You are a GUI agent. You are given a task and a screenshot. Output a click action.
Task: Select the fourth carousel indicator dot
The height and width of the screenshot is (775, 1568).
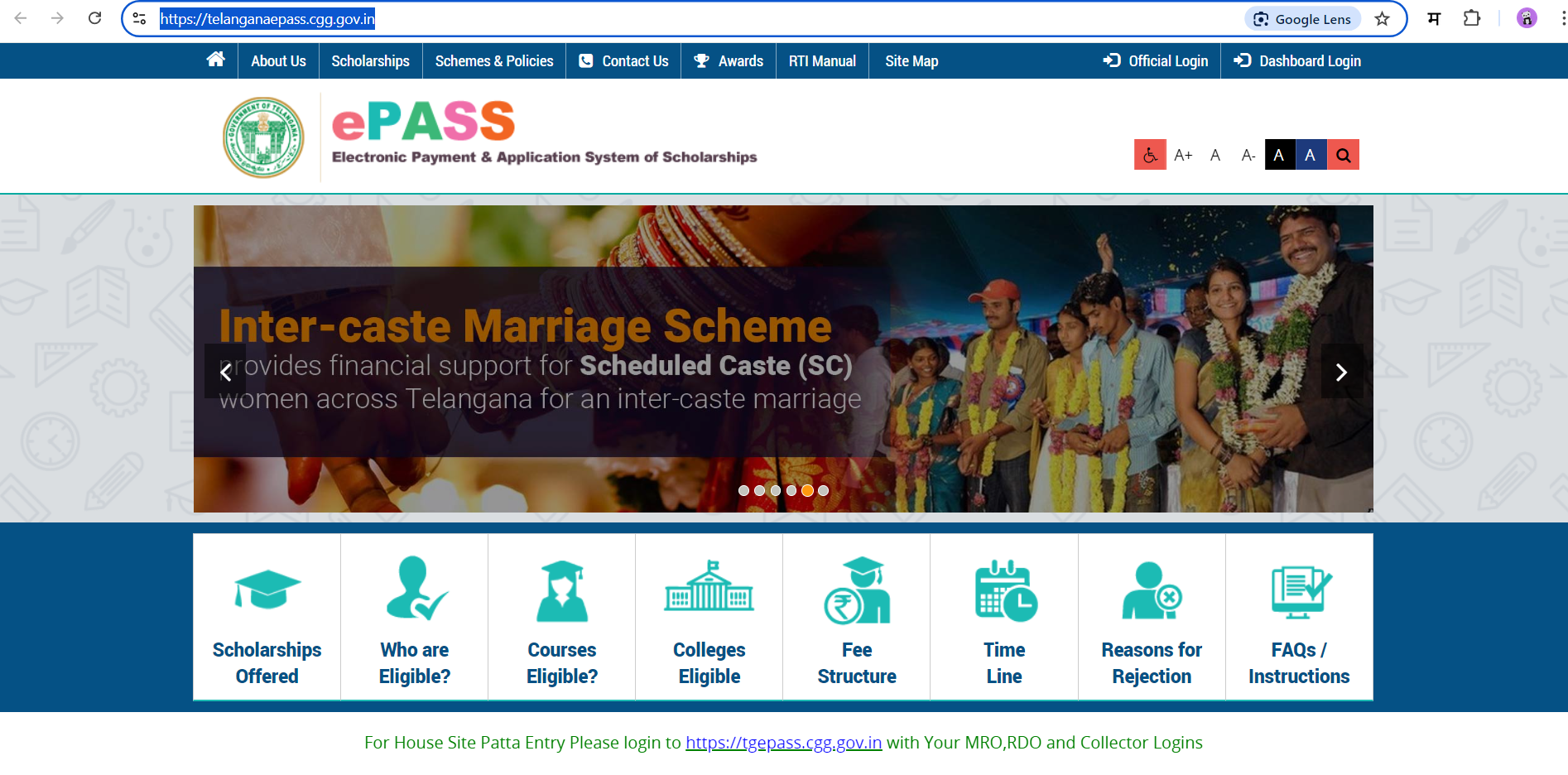791,490
